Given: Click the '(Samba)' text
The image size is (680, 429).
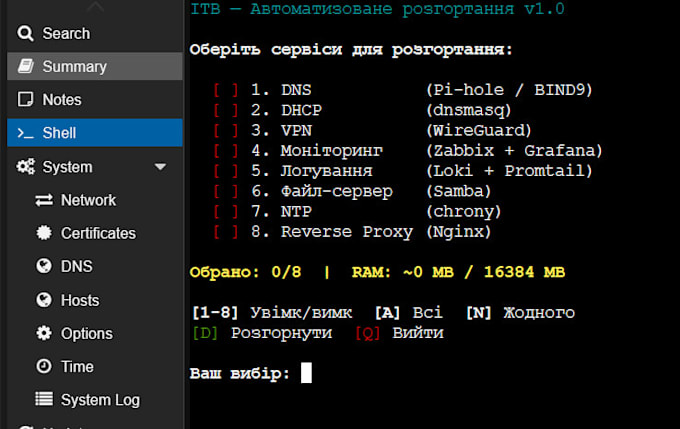Looking at the screenshot, I should [459, 191].
